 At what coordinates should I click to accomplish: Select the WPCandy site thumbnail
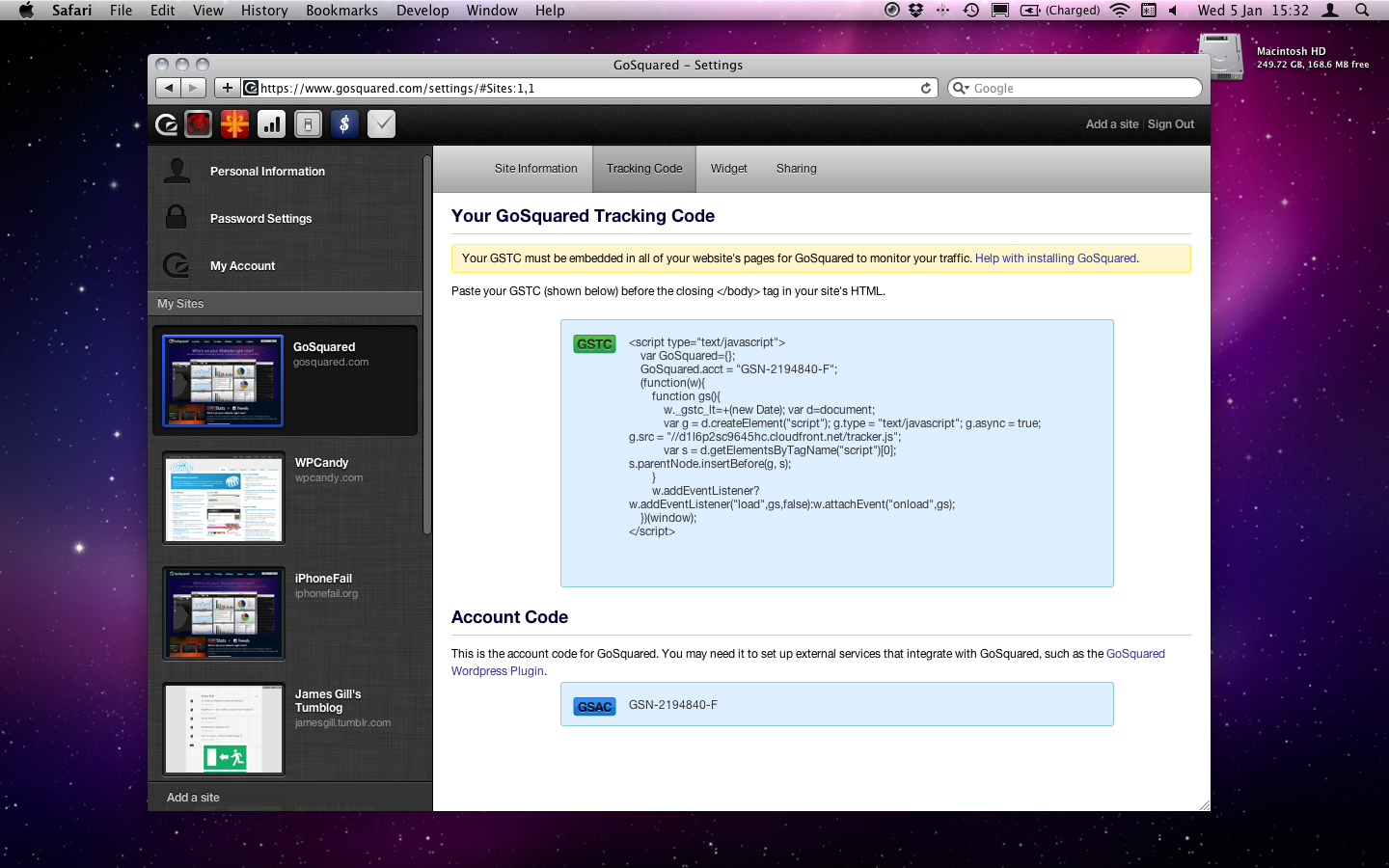223,498
